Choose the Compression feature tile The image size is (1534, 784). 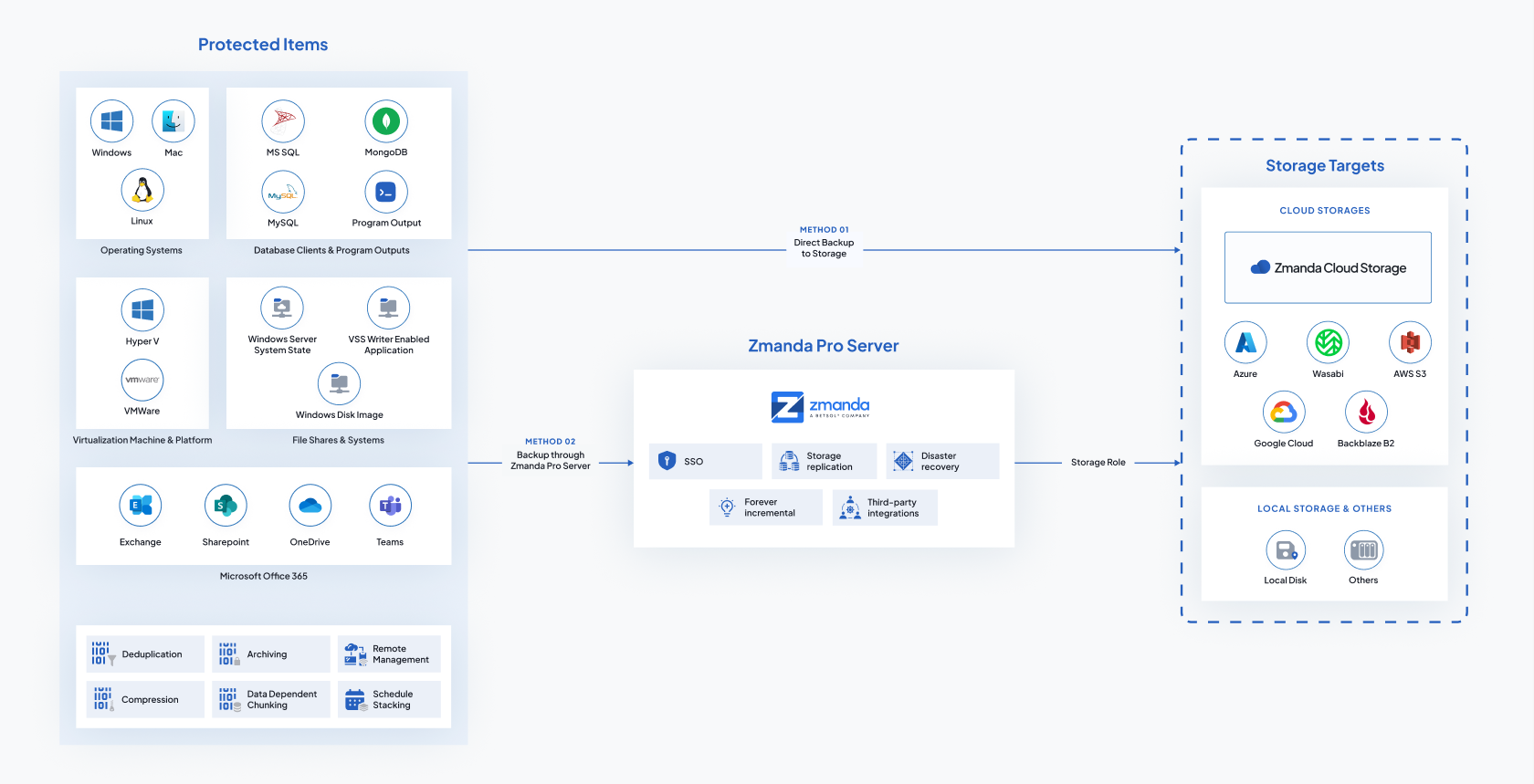[x=146, y=700]
